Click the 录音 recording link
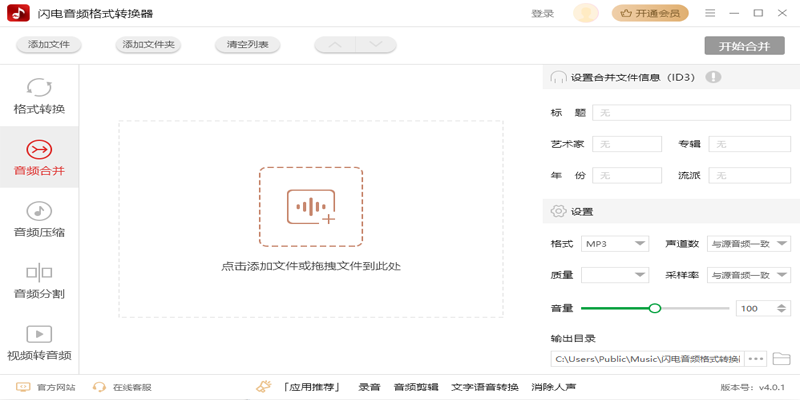Viewport: 800px width, 400px height. tap(369, 387)
